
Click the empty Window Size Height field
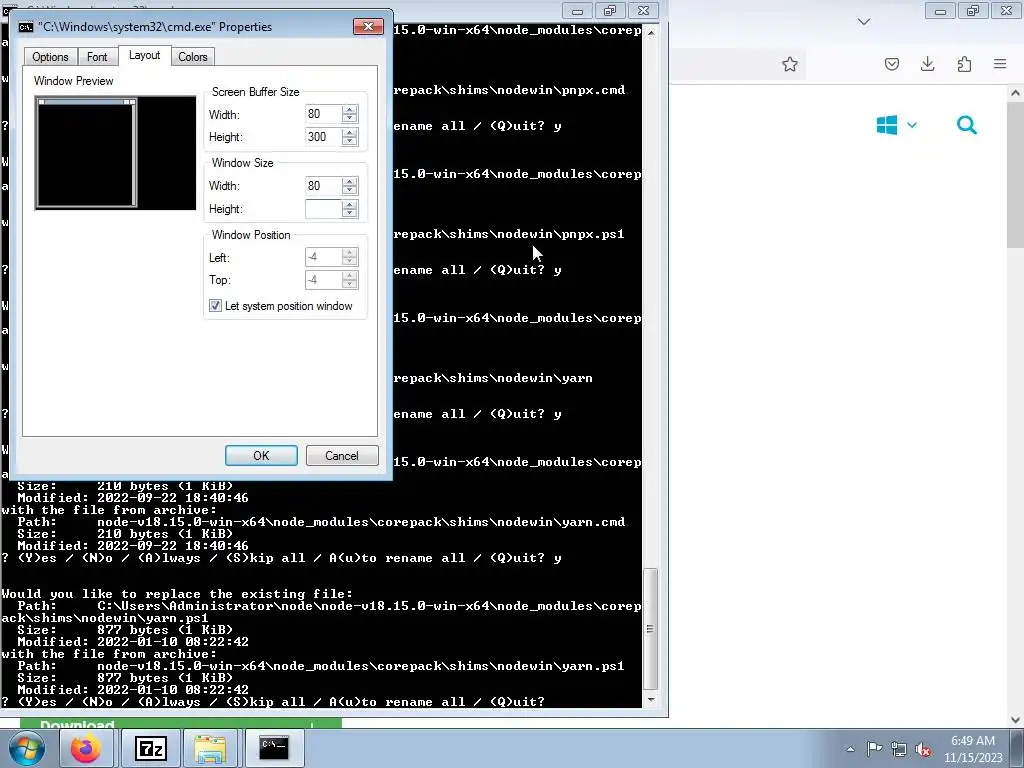tap(323, 208)
